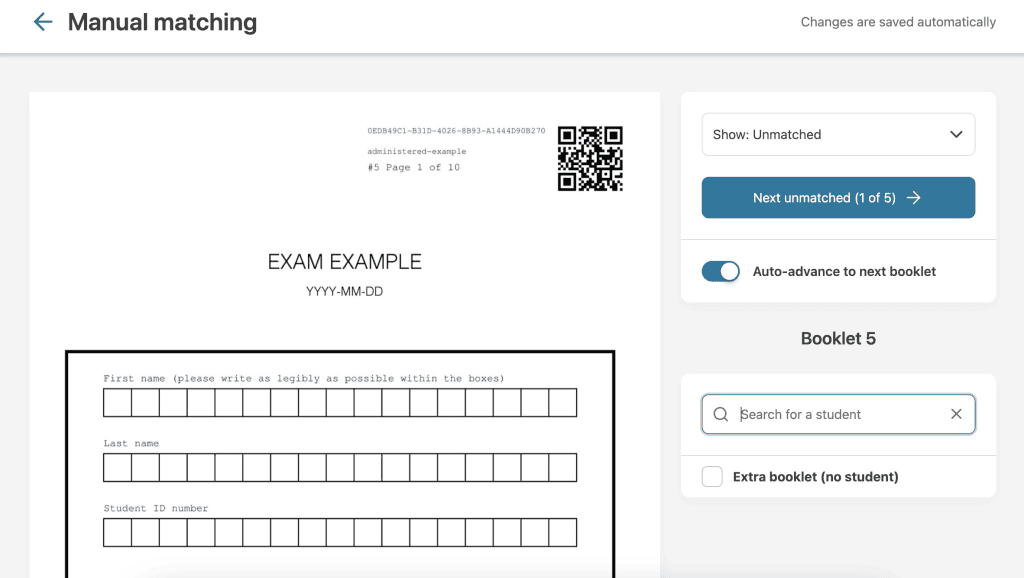Image resolution: width=1024 pixels, height=578 pixels.
Task: Click the magnifier icon in the student search
Action: pos(720,414)
